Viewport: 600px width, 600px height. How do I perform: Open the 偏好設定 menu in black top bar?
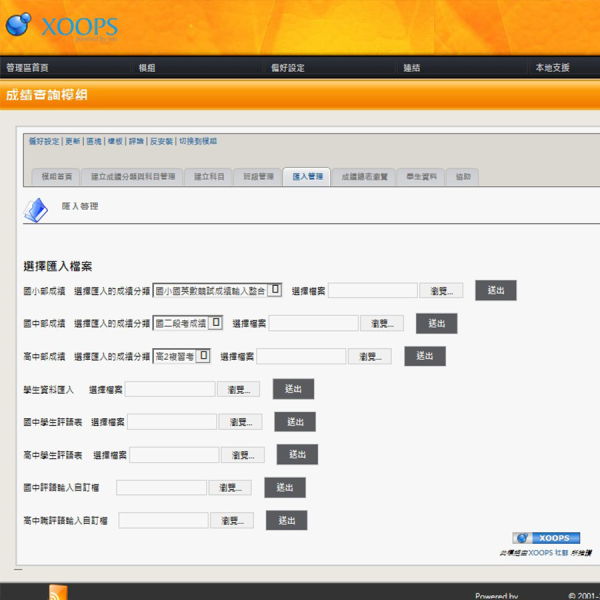click(288, 68)
